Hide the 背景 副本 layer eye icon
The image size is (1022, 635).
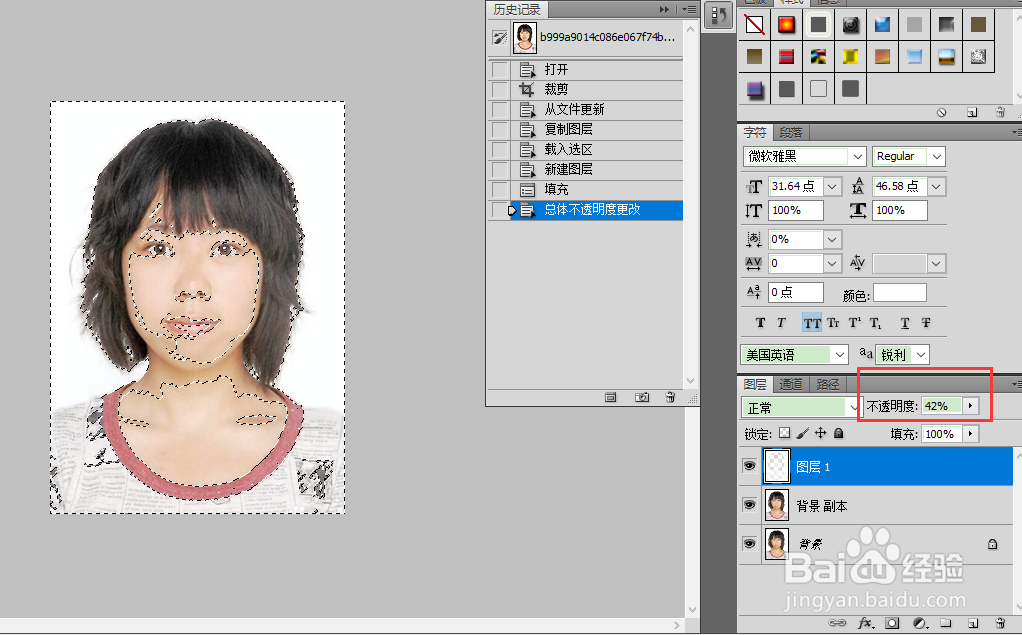750,505
